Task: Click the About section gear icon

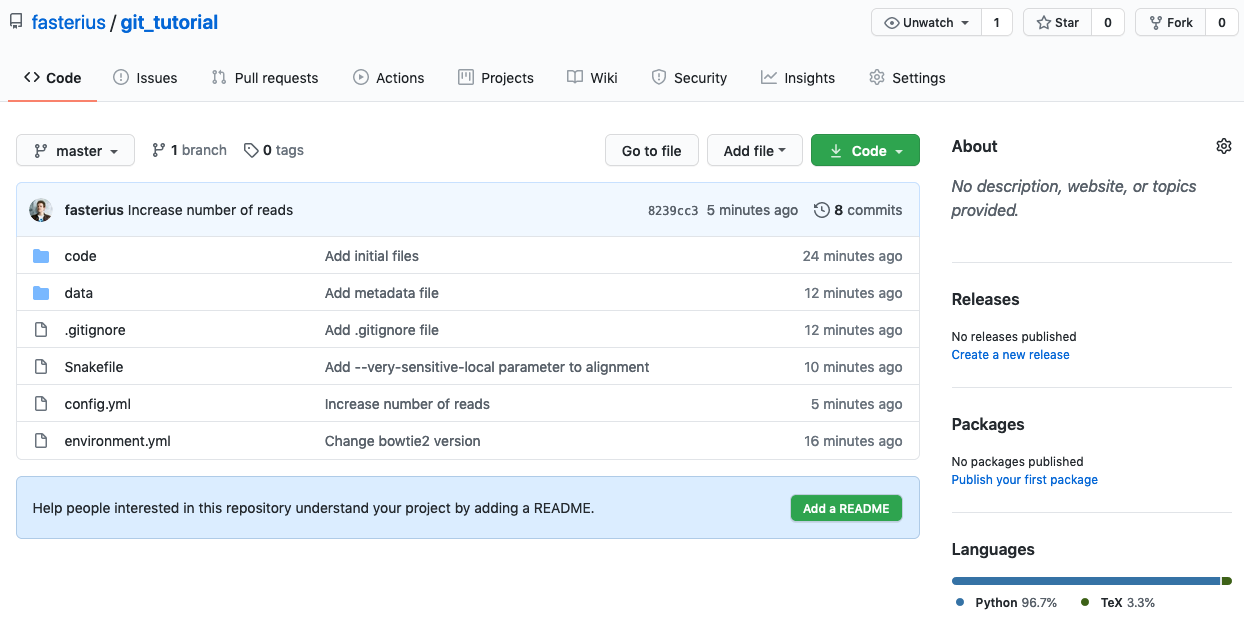Action: pos(1224,146)
